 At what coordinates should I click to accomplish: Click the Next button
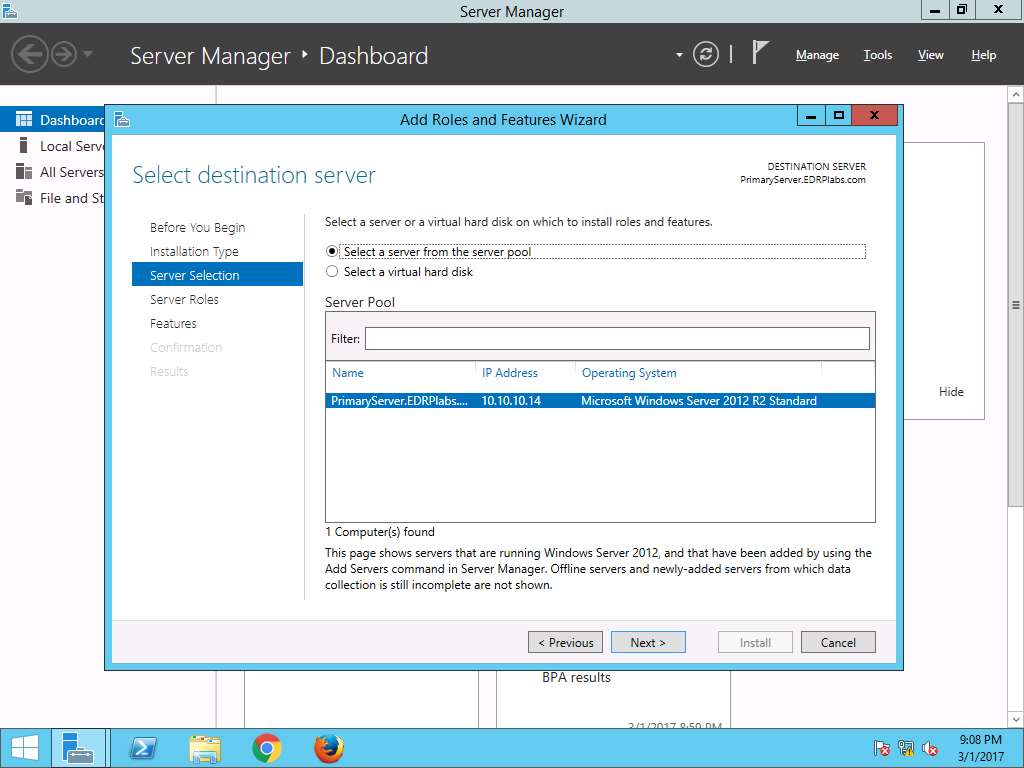[x=648, y=643]
